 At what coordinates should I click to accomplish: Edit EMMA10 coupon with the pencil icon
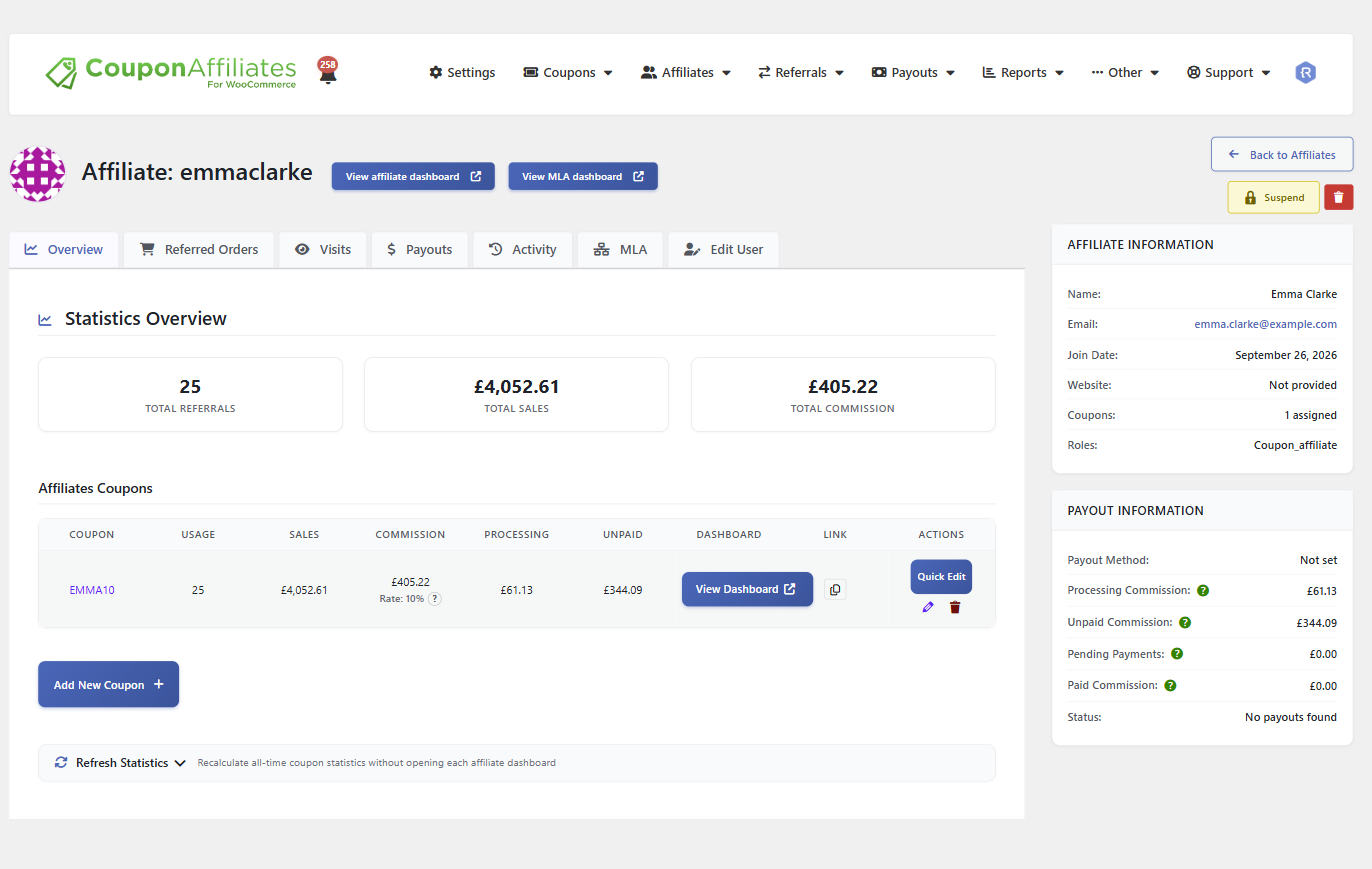coord(928,607)
